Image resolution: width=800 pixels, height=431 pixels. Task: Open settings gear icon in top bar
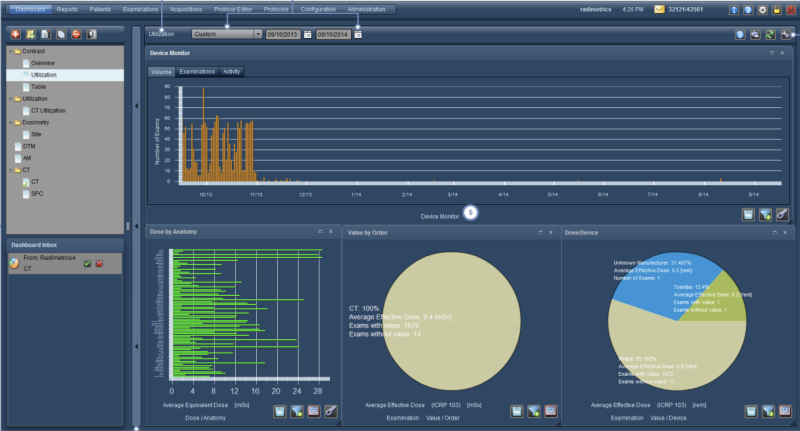pos(763,10)
